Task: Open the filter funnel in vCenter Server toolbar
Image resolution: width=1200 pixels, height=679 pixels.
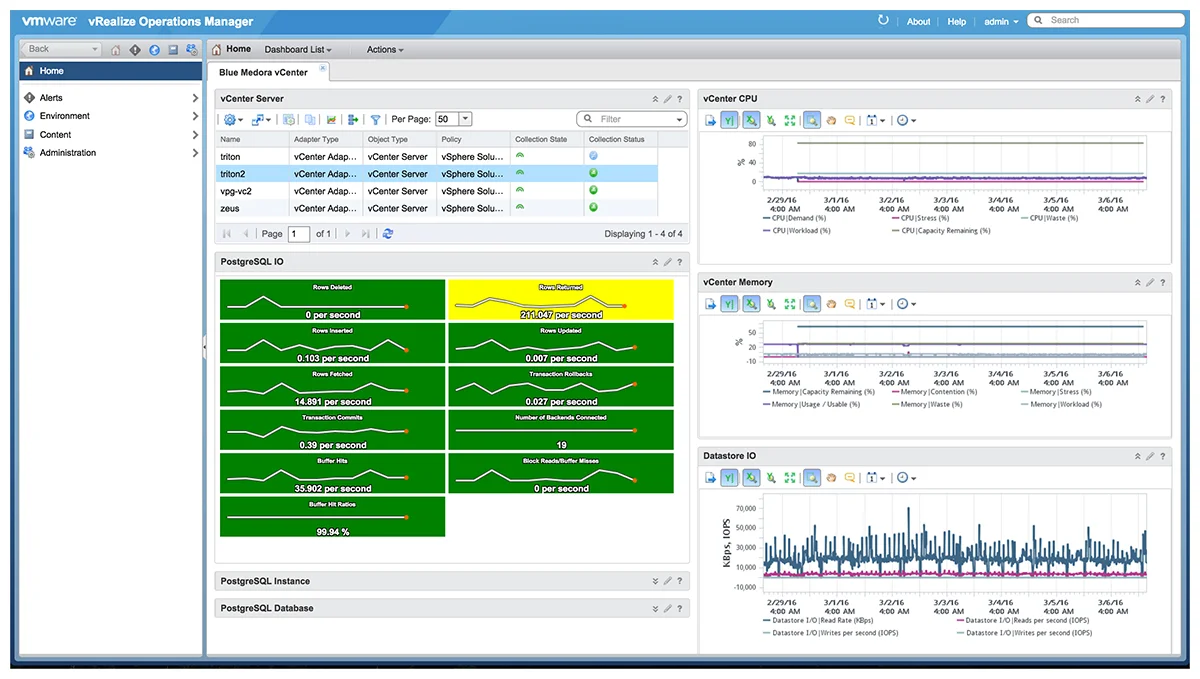Action: (375, 119)
